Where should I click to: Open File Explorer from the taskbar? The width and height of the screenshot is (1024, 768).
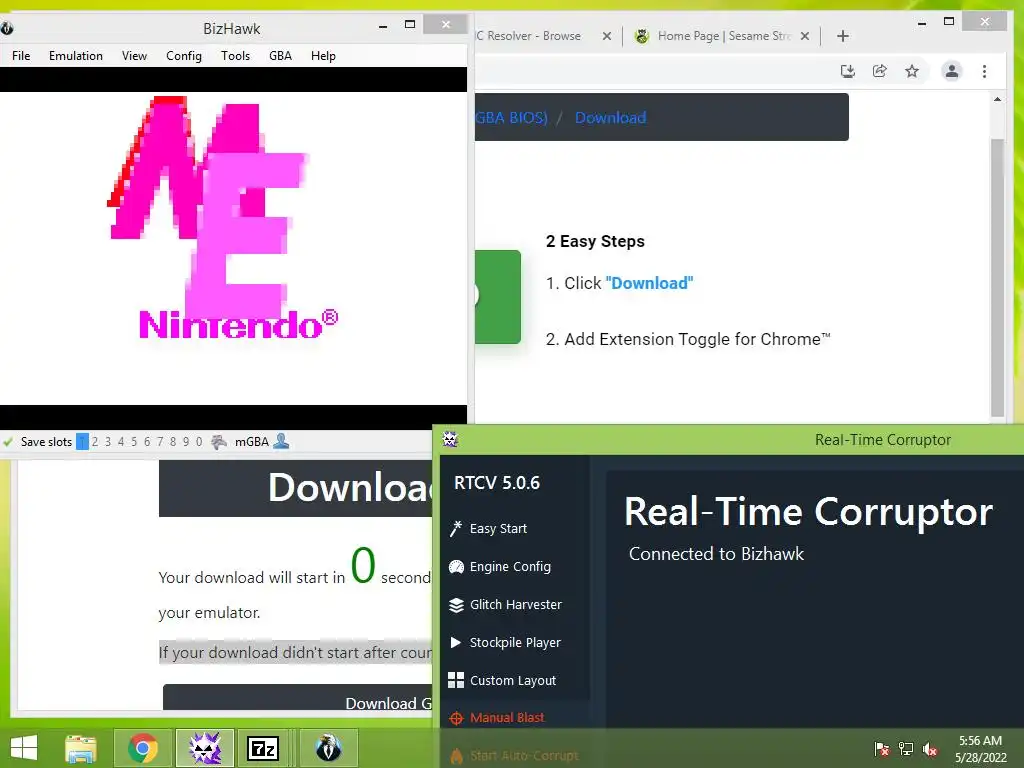coord(81,748)
